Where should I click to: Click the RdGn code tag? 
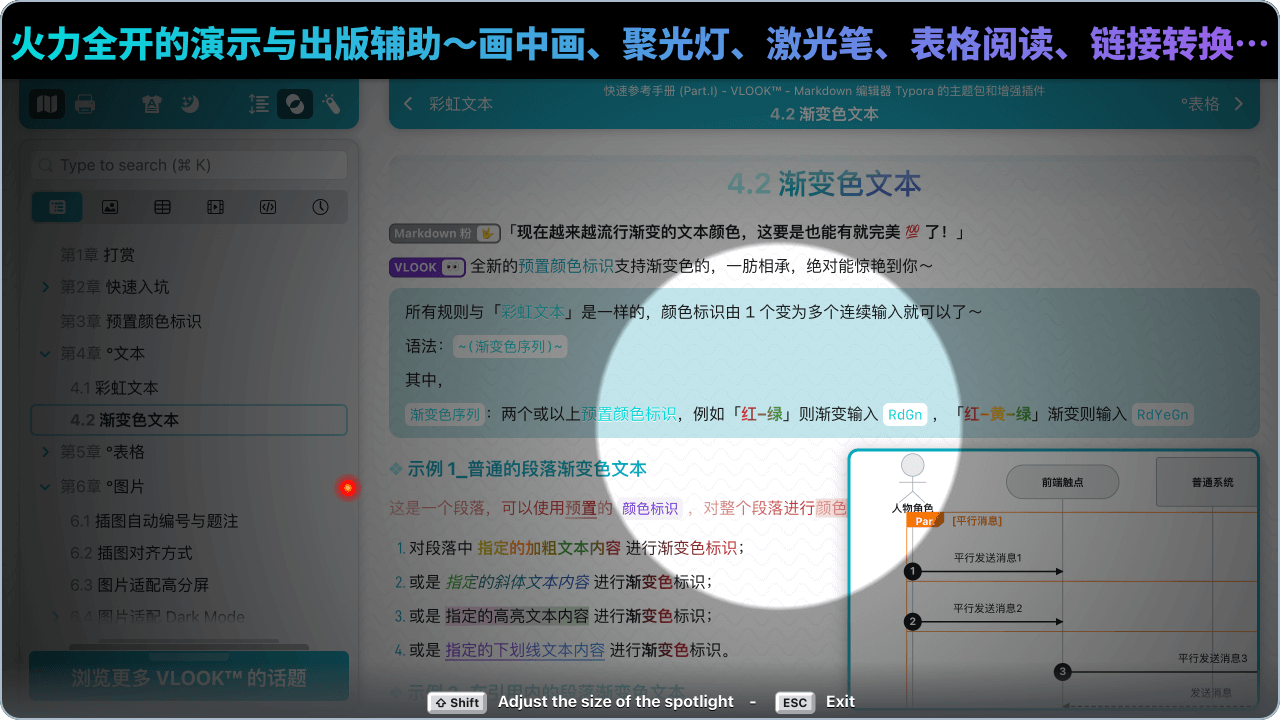coord(905,414)
